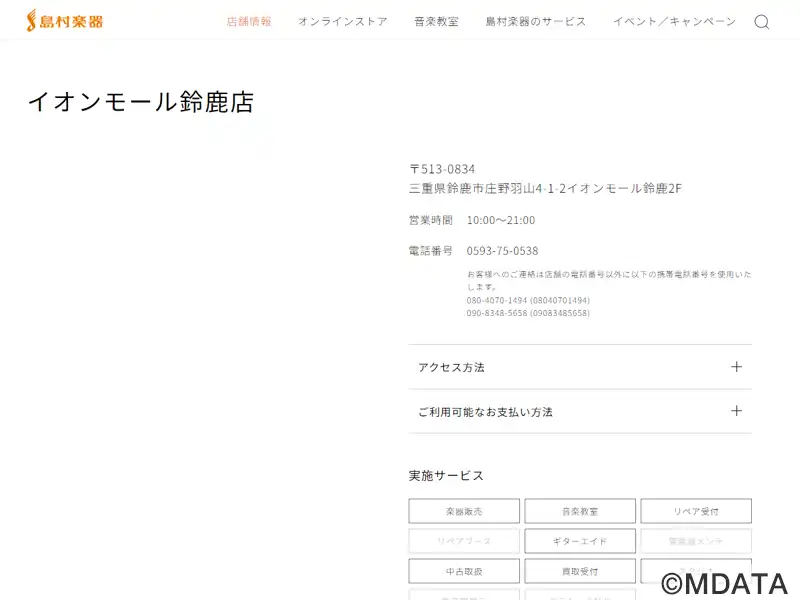Click the 音楽教室 service button
This screenshot has height=600, width=800.
click(x=580, y=511)
